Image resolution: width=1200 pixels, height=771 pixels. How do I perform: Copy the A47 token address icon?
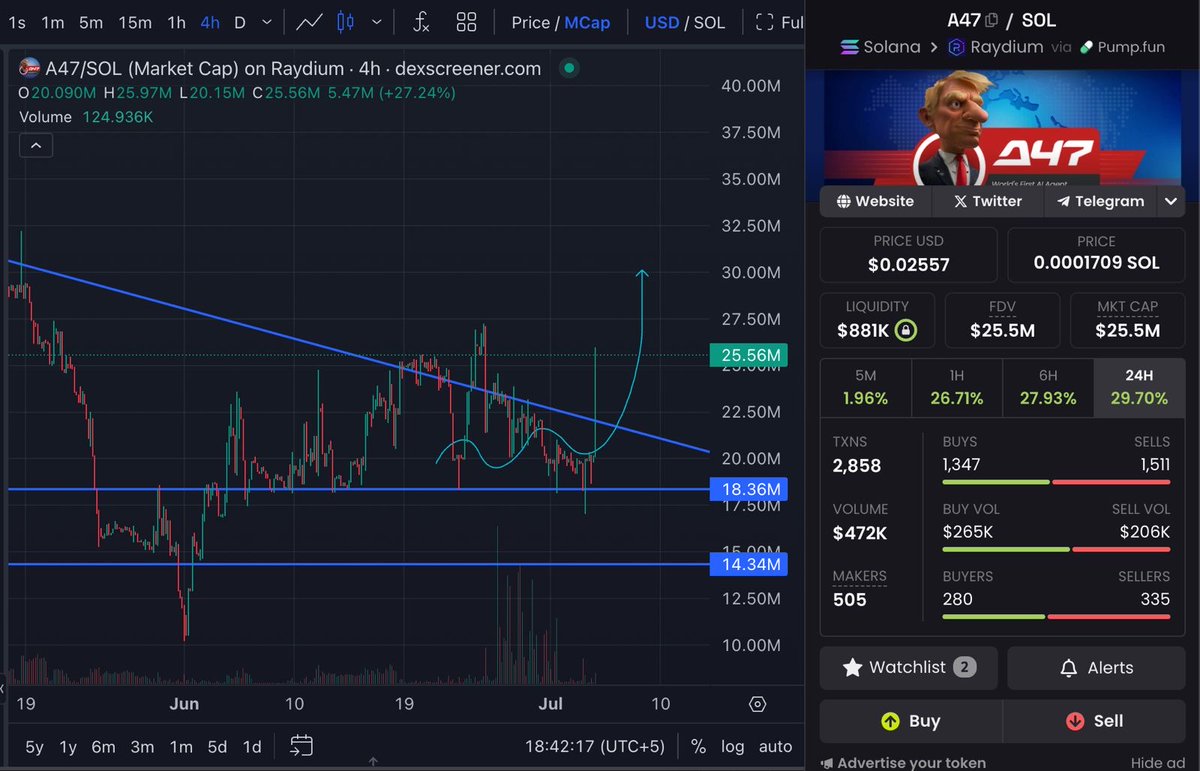991,20
